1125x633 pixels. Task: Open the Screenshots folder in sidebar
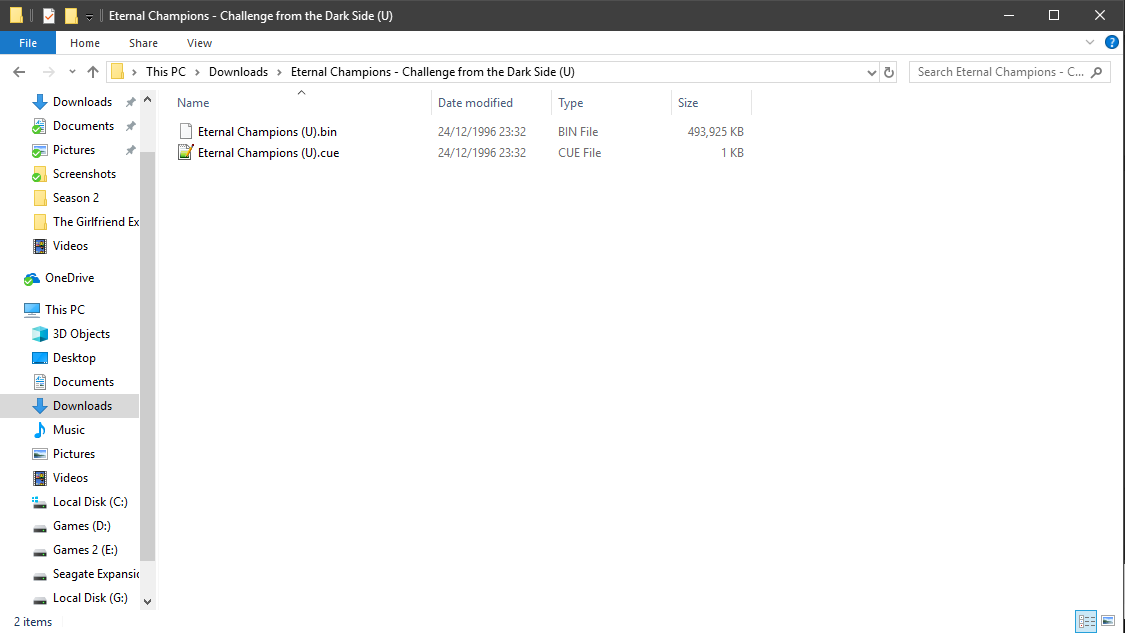tap(84, 174)
